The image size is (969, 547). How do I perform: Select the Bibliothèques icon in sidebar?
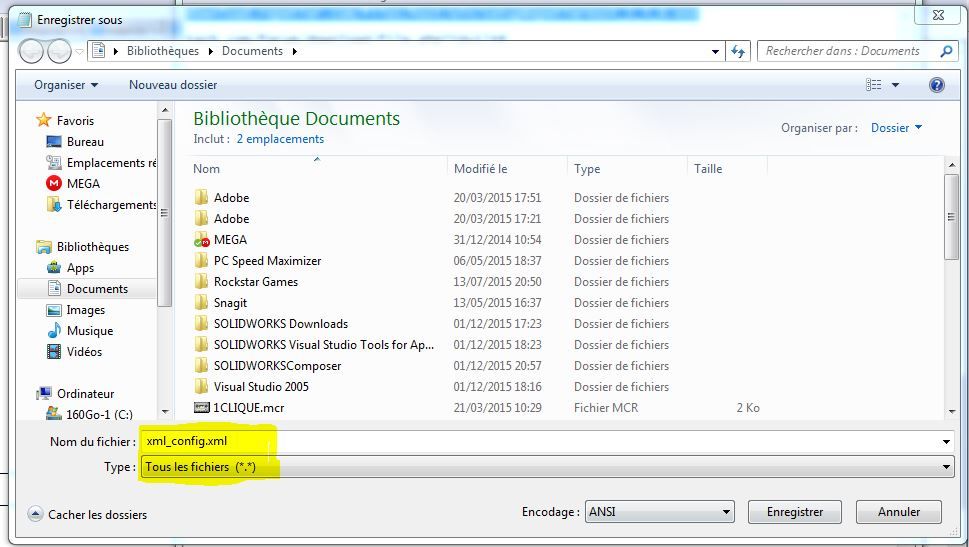pyautogui.click(x=43, y=247)
